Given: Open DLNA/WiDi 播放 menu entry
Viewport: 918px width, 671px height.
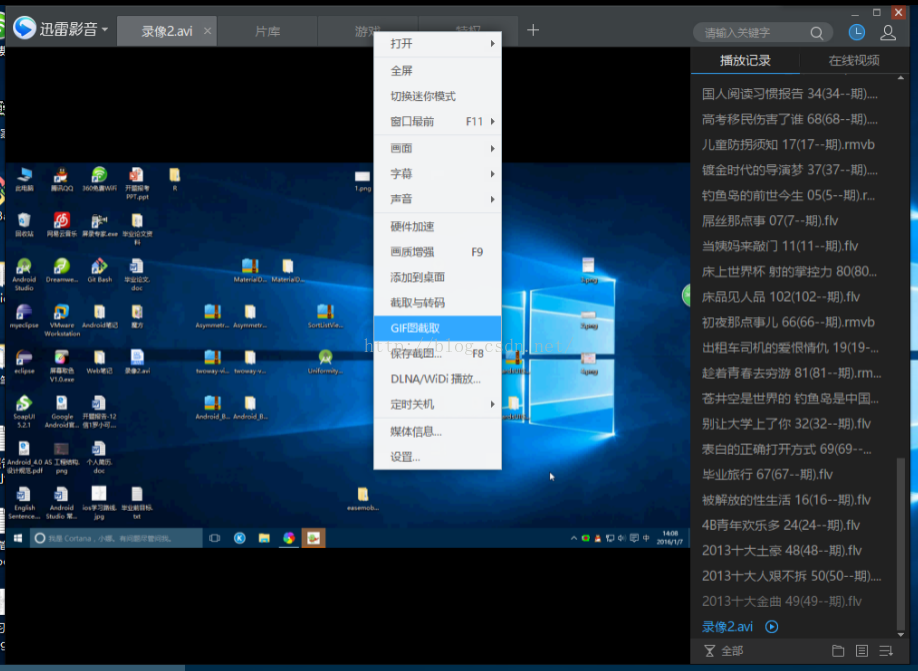Looking at the screenshot, I should [437, 379].
